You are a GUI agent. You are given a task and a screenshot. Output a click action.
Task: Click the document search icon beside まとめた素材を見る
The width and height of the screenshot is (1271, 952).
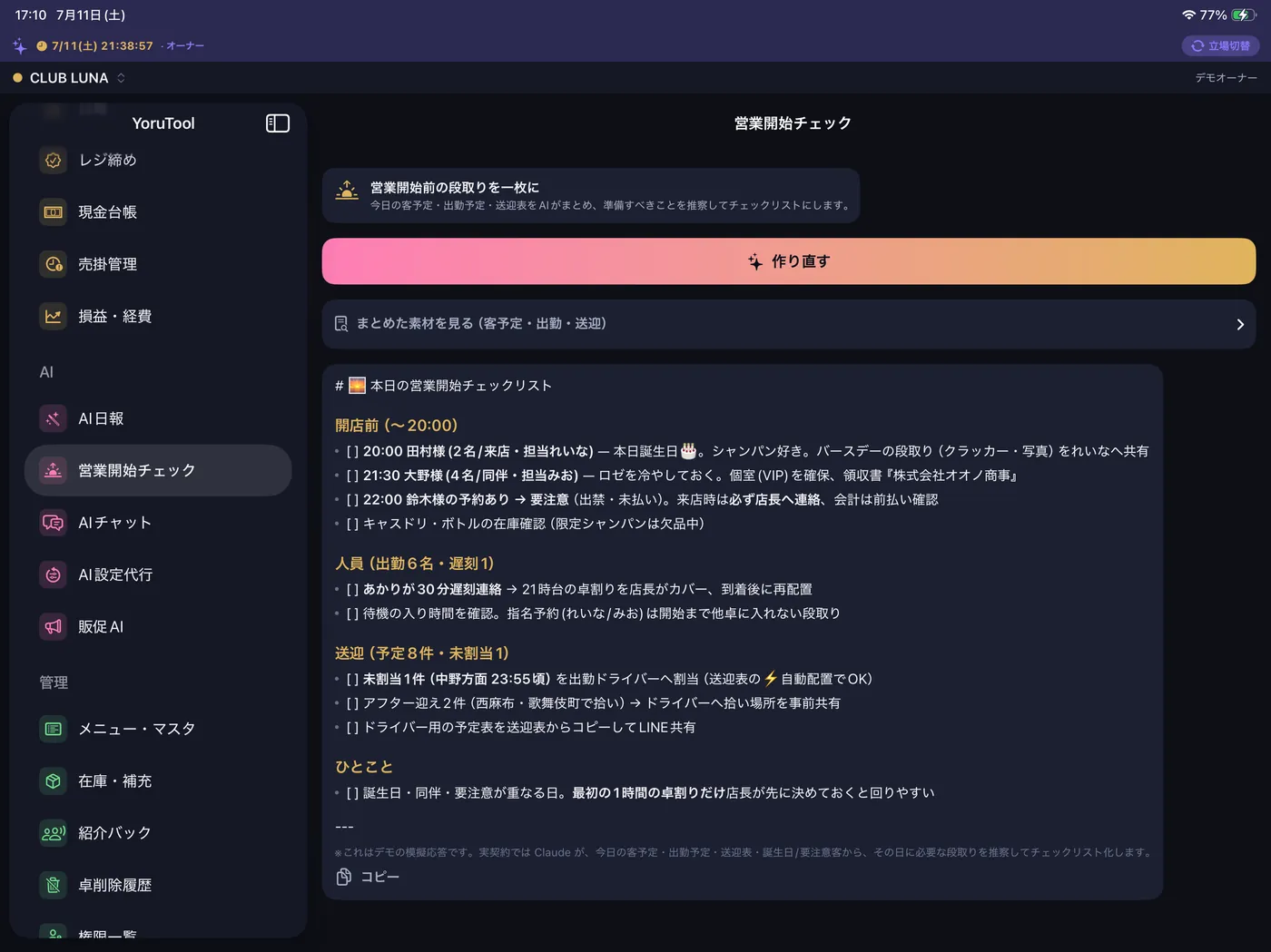tap(341, 324)
